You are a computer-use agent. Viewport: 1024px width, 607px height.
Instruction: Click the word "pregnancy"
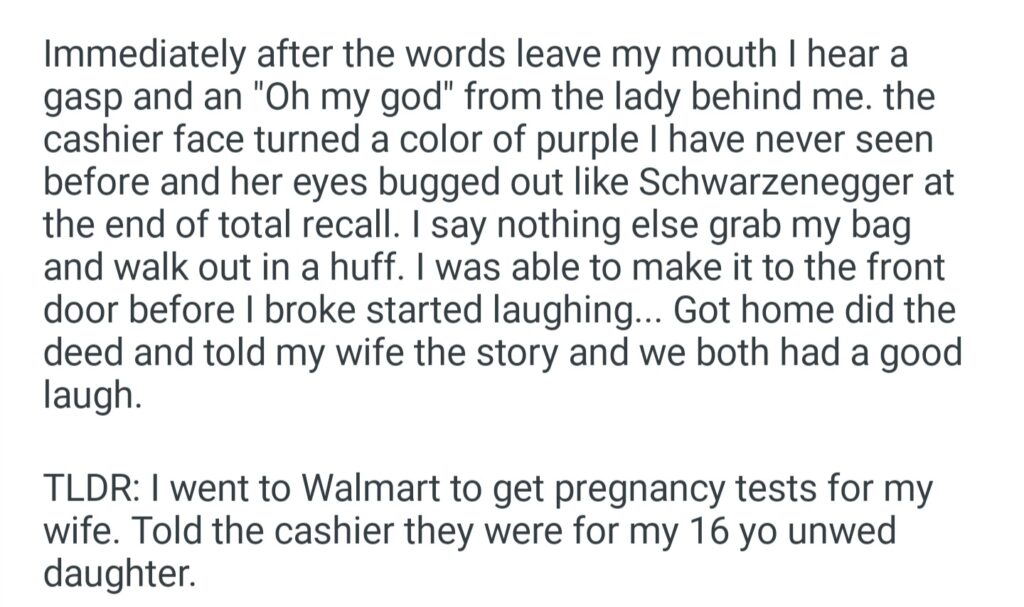point(624,492)
